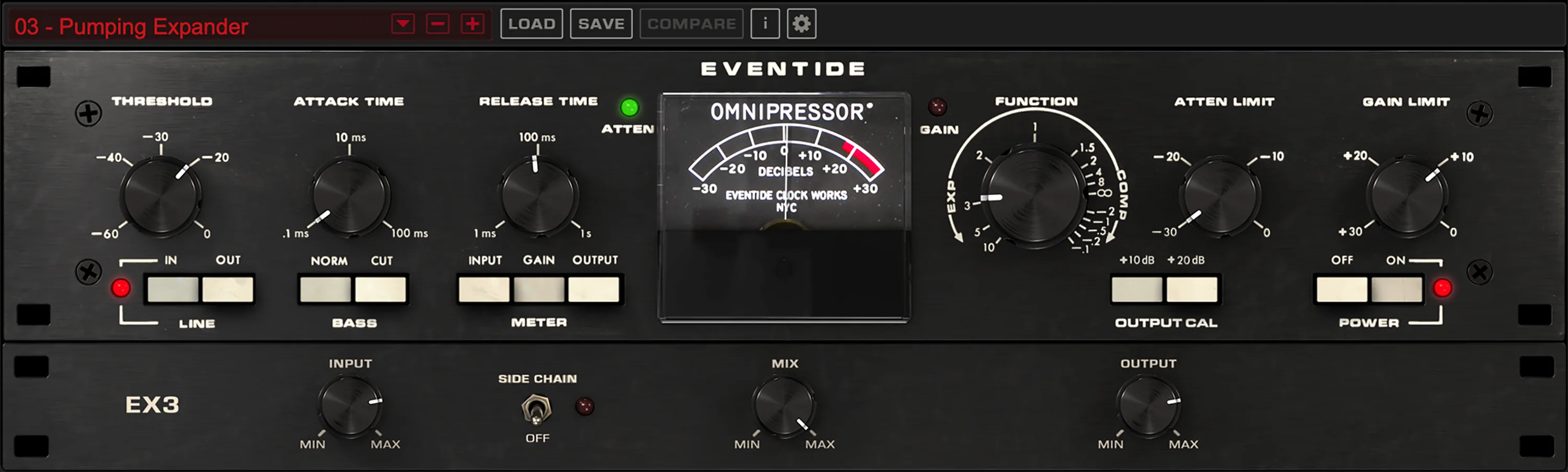Step to next preset with plus icon
Image resolution: width=1568 pixels, height=472 pixels.
(x=472, y=25)
